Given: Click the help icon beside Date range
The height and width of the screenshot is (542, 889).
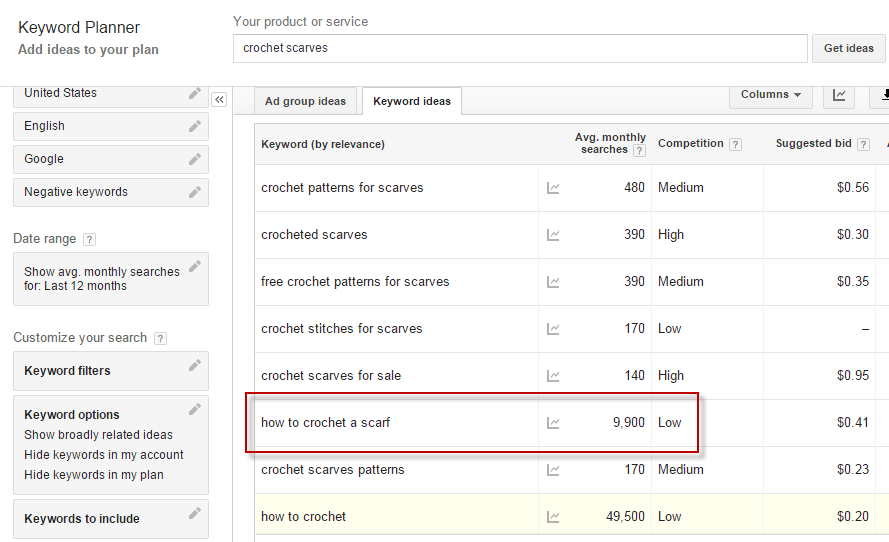Looking at the screenshot, I should (x=90, y=240).
